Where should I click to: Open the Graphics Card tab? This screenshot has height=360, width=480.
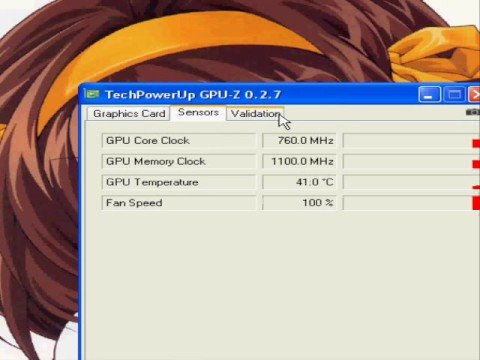click(129, 114)
